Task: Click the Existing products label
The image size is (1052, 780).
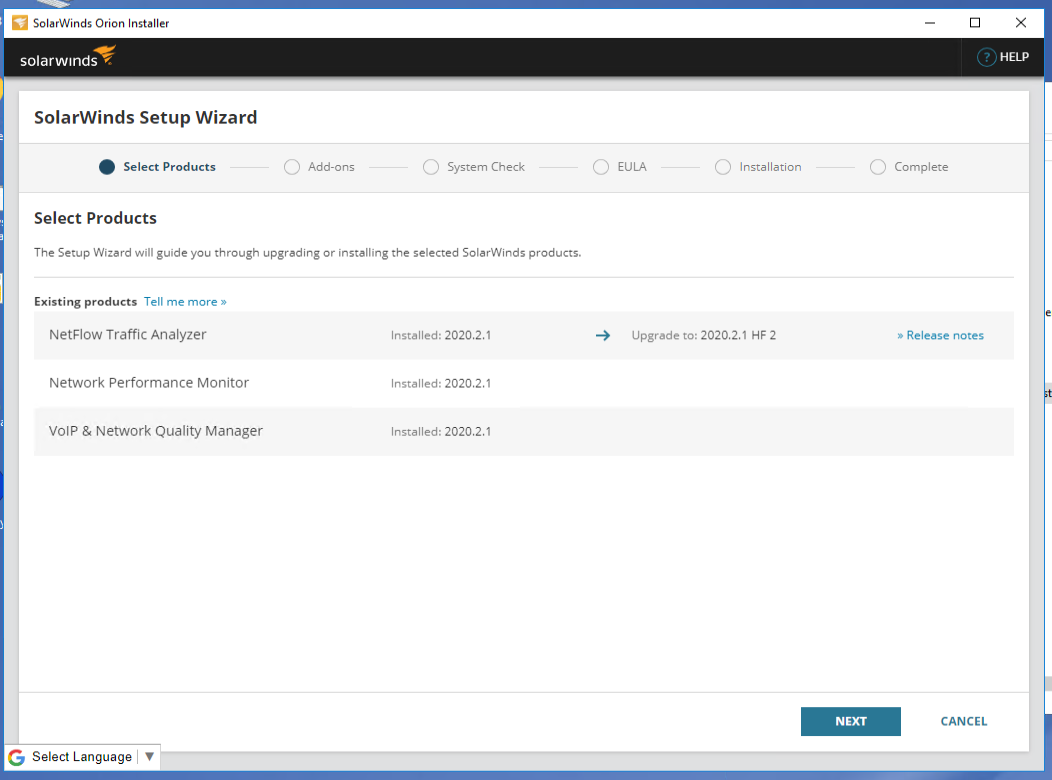Action: tap(85, 302)
